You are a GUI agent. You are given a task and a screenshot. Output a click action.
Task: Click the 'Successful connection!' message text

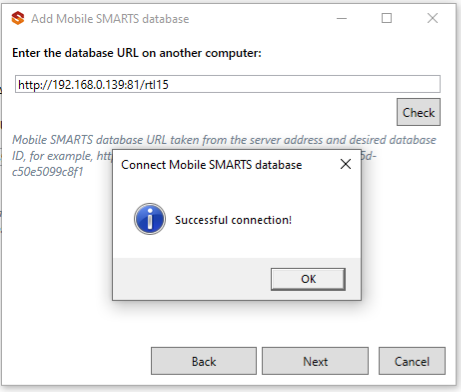pos(233,220)
